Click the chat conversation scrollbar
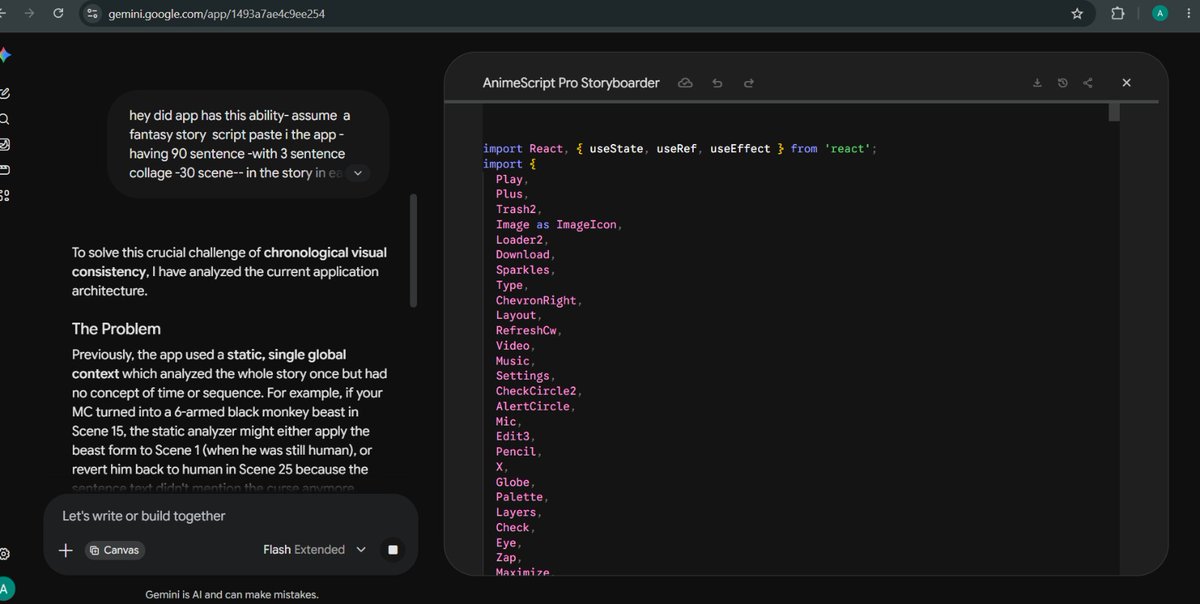The width and height of the screenshot is (1200, 604). 413,250
